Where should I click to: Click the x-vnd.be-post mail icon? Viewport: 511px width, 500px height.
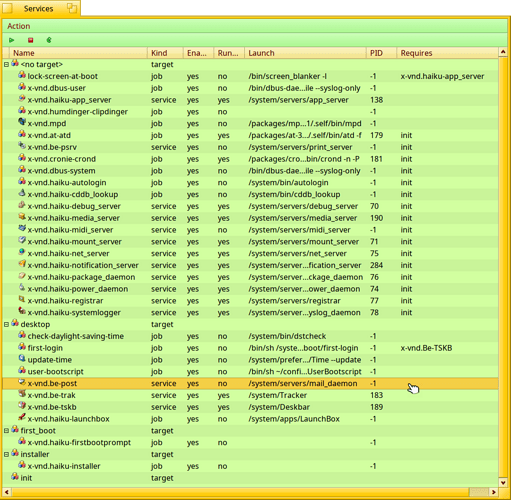(22, 383)
